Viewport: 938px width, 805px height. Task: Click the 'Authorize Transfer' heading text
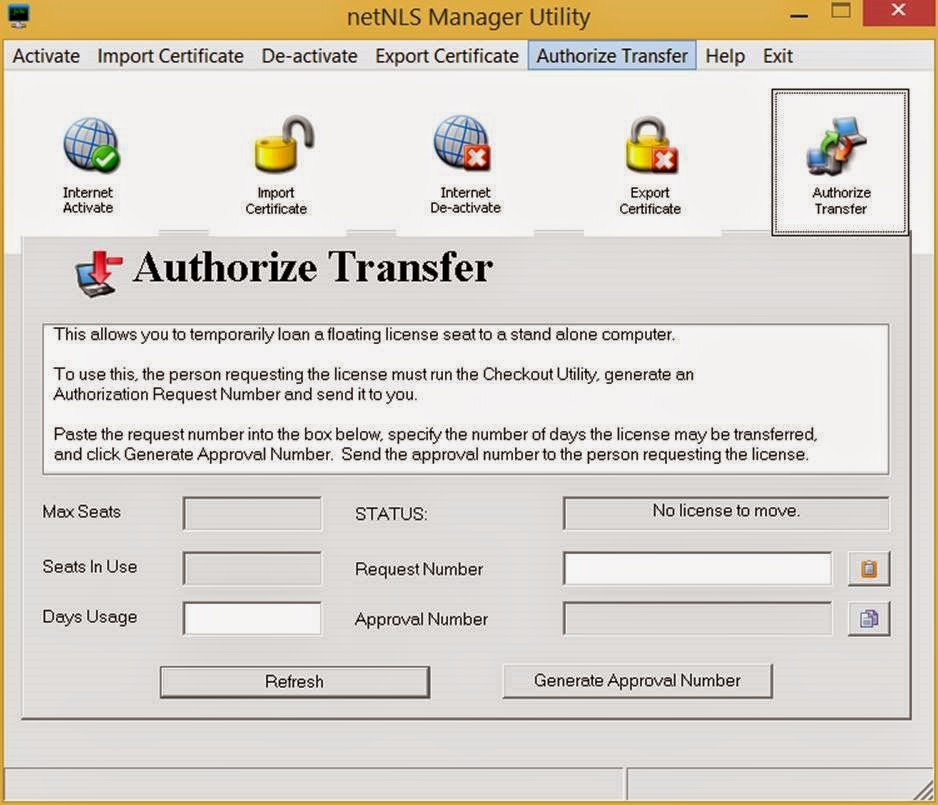click(x=313, y=267)
